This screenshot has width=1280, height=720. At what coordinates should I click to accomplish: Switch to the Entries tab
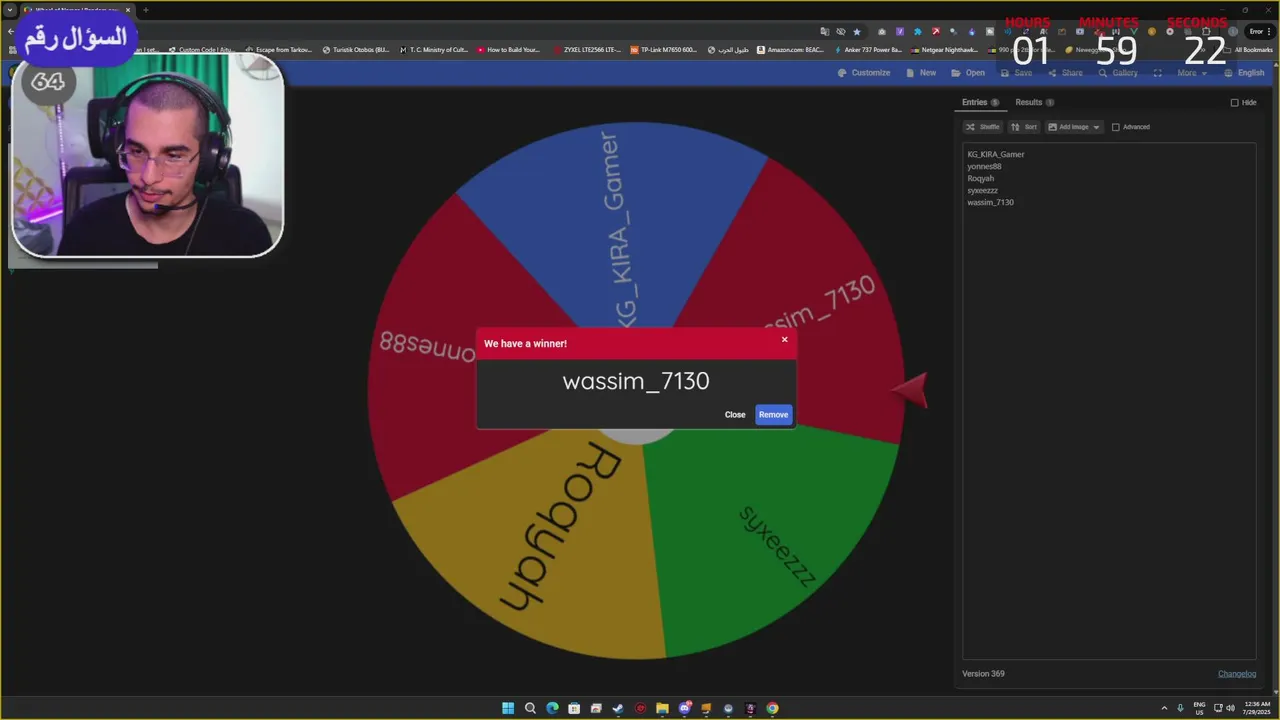pyautogui.click(x=980, y=102)
